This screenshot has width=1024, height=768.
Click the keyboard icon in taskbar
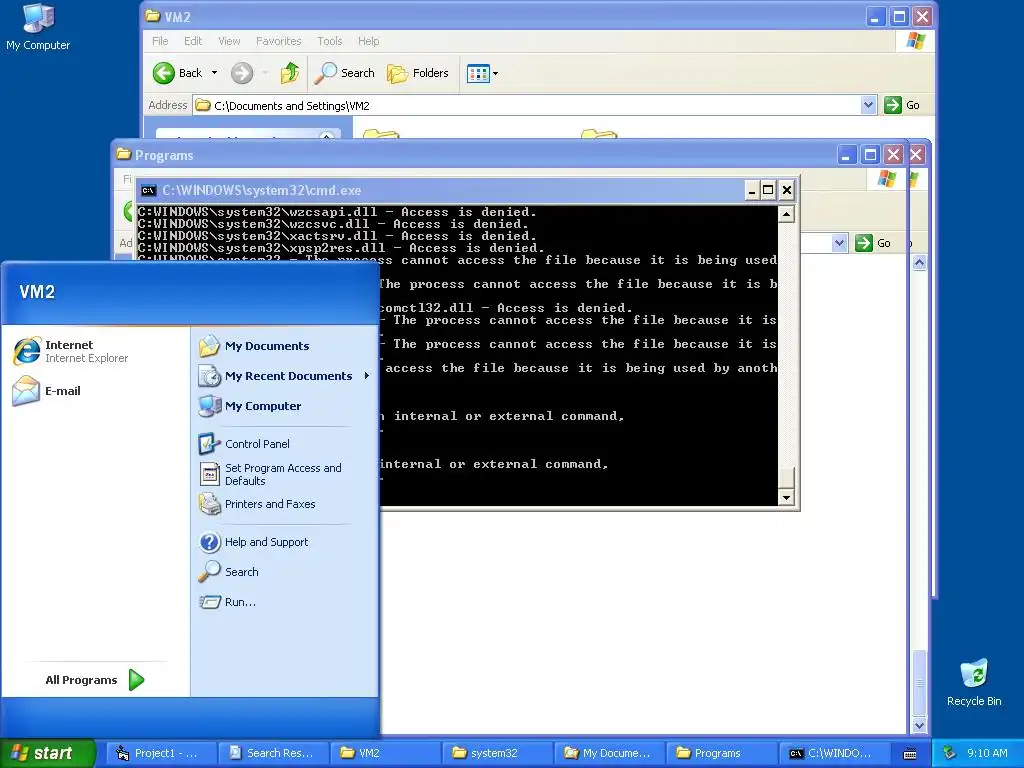(910, 754)
